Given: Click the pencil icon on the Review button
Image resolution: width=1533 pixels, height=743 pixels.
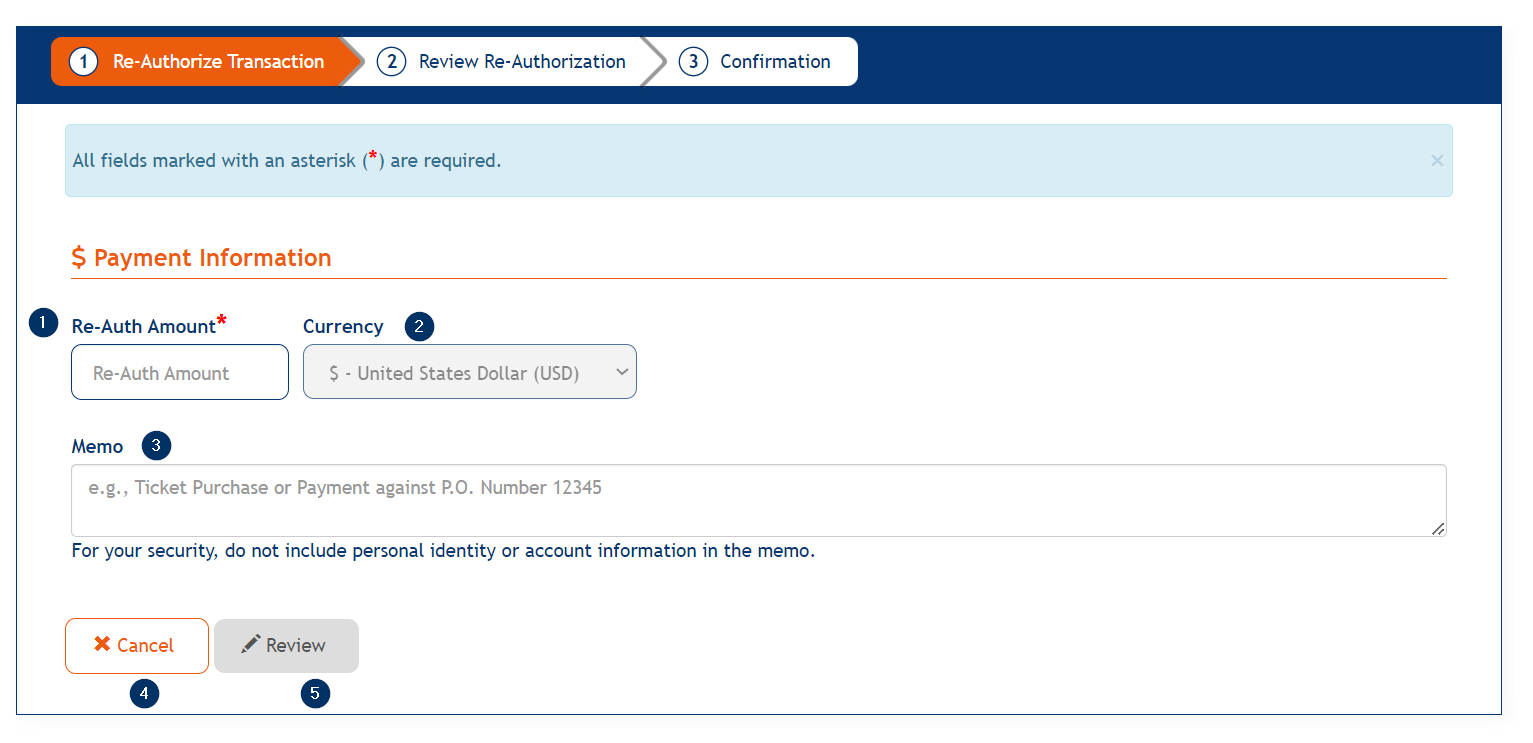Looking at the screenshot, I should (x=251, y=645).
